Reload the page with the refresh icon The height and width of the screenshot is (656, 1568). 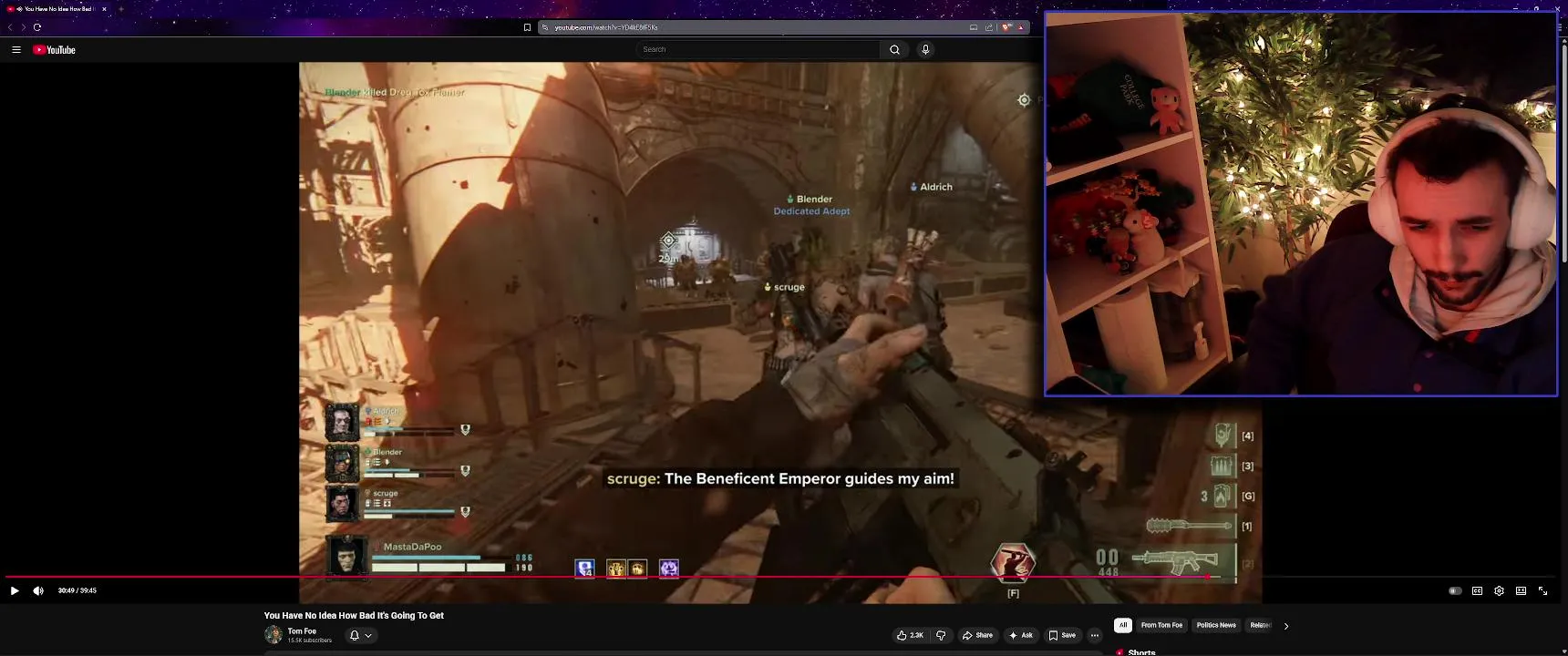click(x=37, y=27)
